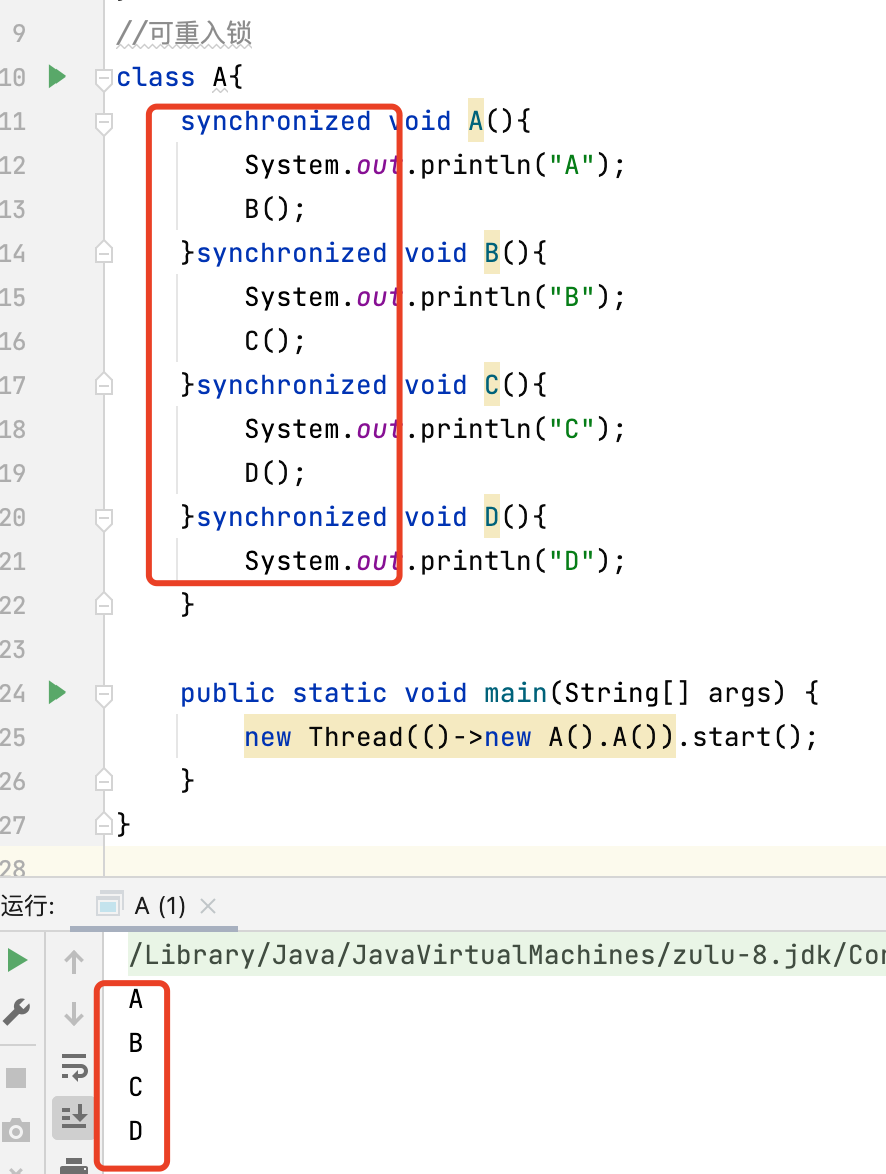Close the 'A (1)' run tab

(x=208, y=906)
